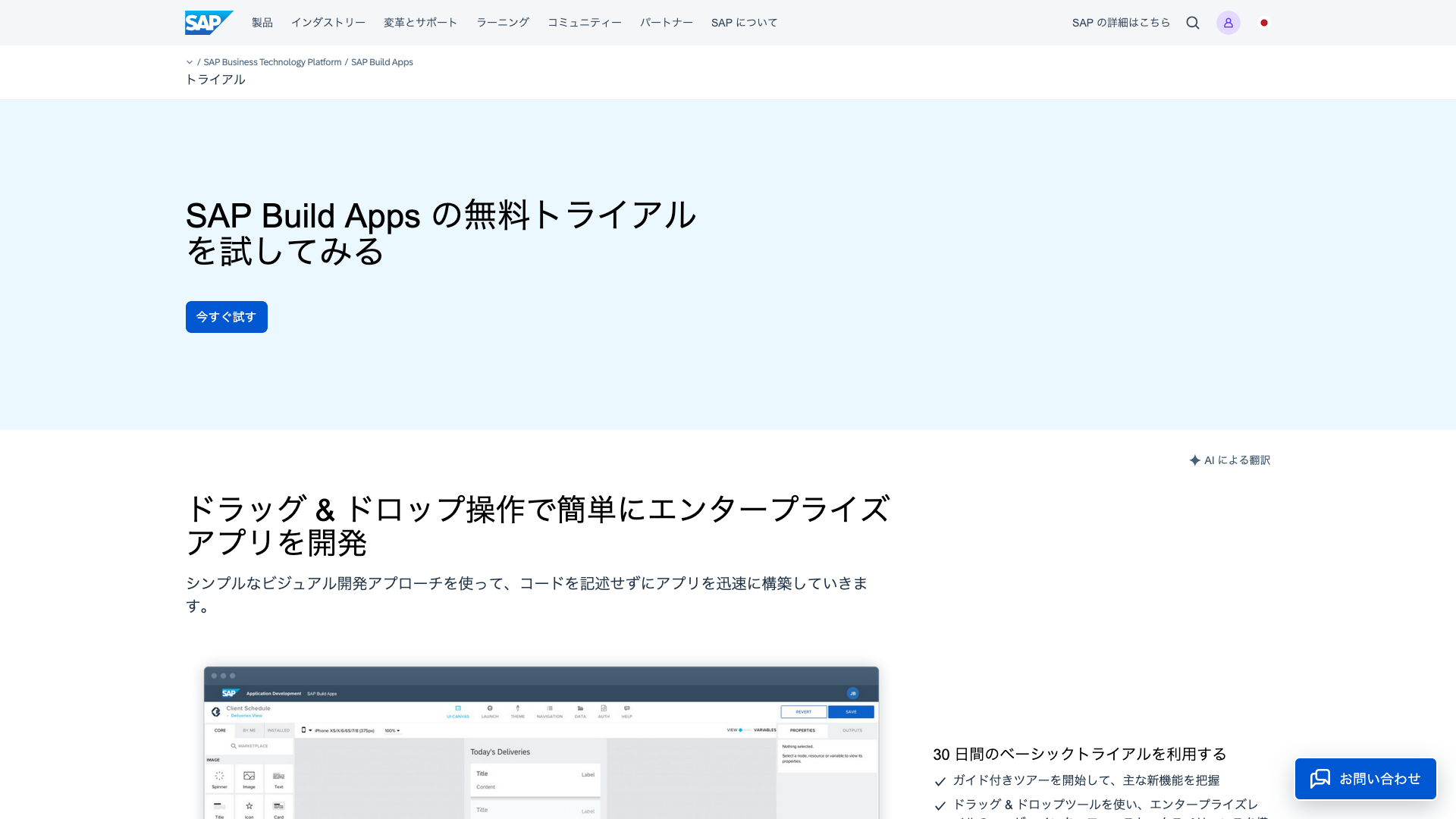Open the インダストリー menu
Image resolution: width=1456 pixels, height=819 pixels.
(x=328, y=23)
